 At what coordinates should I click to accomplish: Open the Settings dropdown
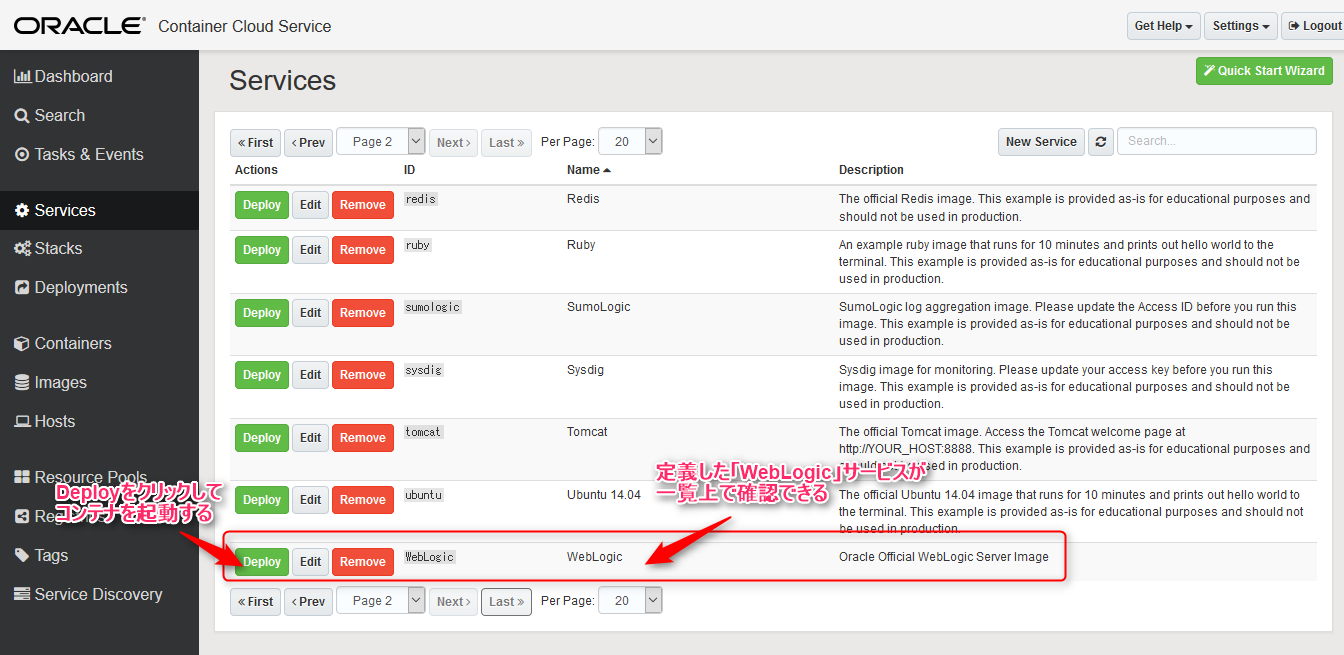pyautogui.click(x=1241, y=26)
